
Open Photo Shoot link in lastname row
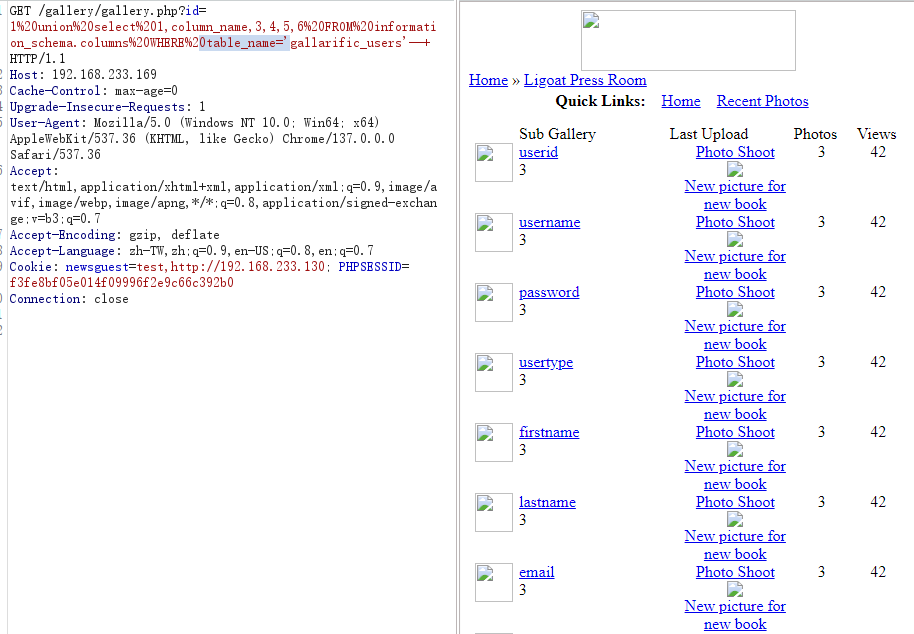coord(734,502)
